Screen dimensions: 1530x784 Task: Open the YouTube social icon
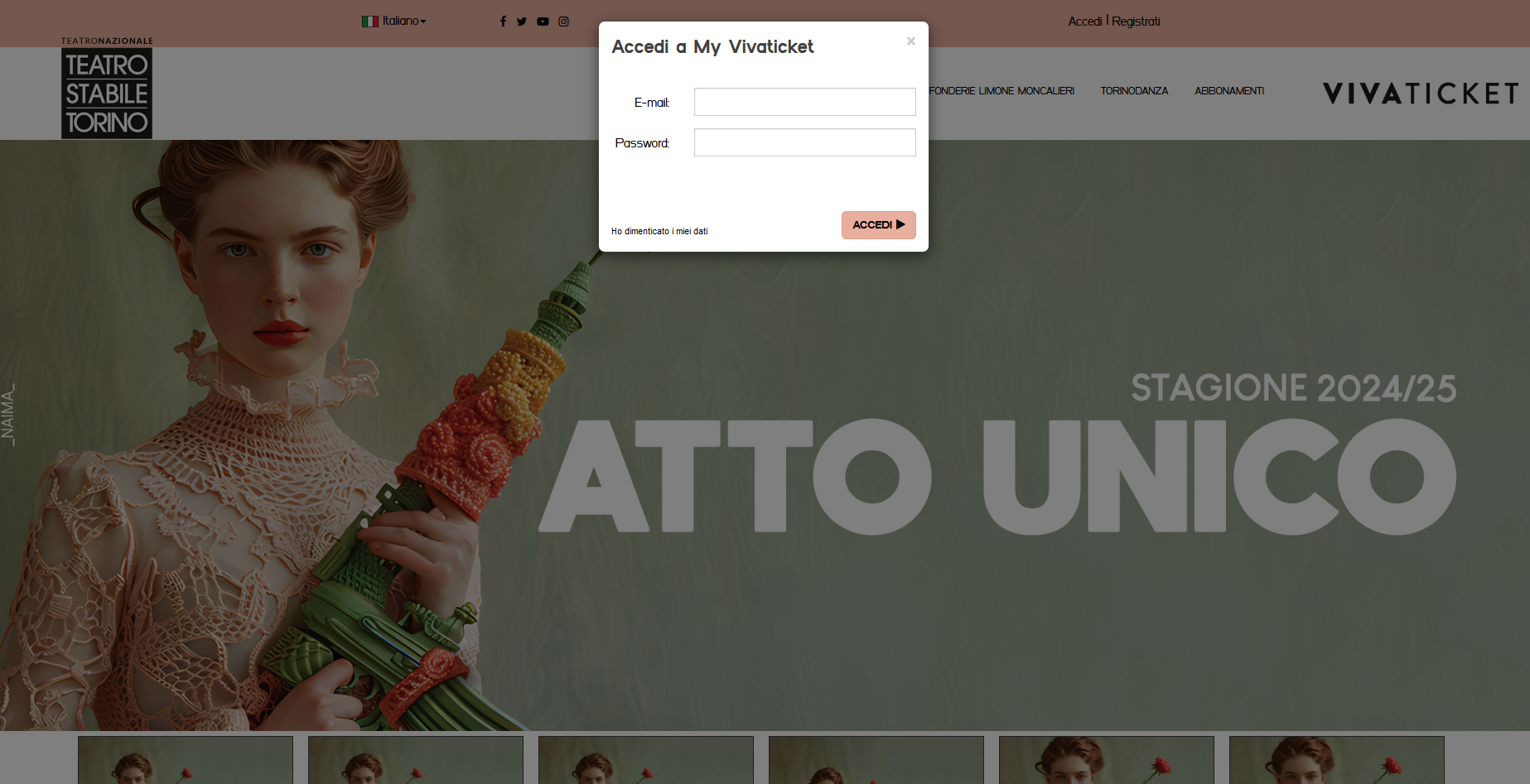543,22
